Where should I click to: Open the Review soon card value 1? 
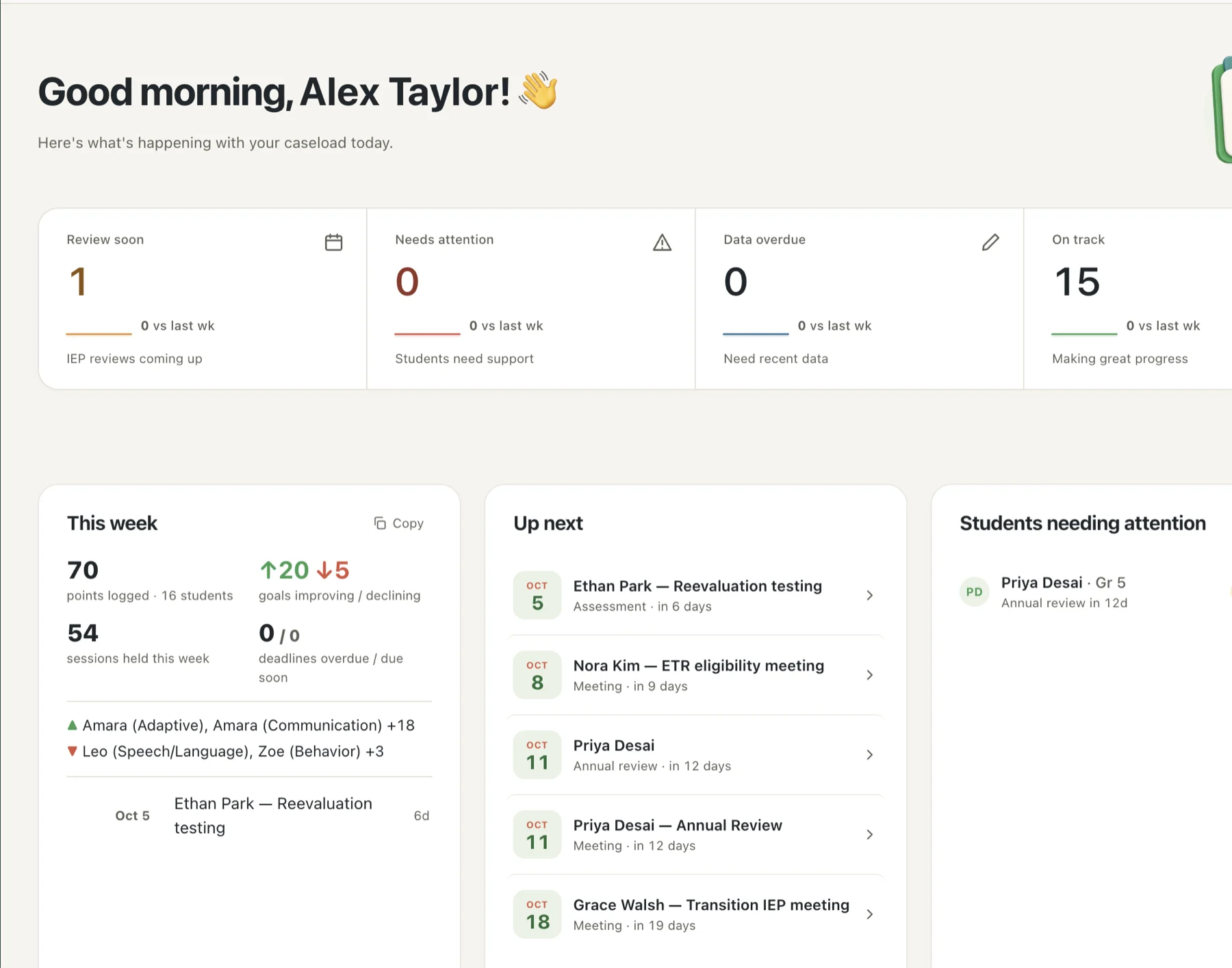[x=79, y=282]
